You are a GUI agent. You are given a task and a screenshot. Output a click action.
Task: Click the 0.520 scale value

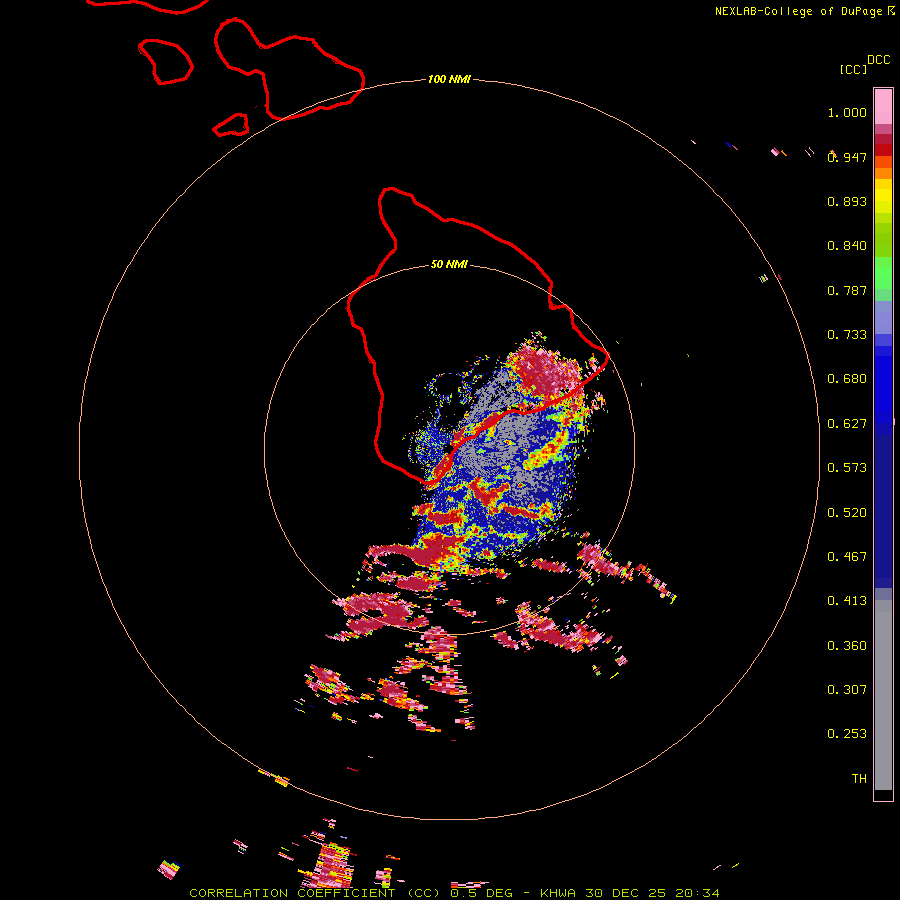847,513
